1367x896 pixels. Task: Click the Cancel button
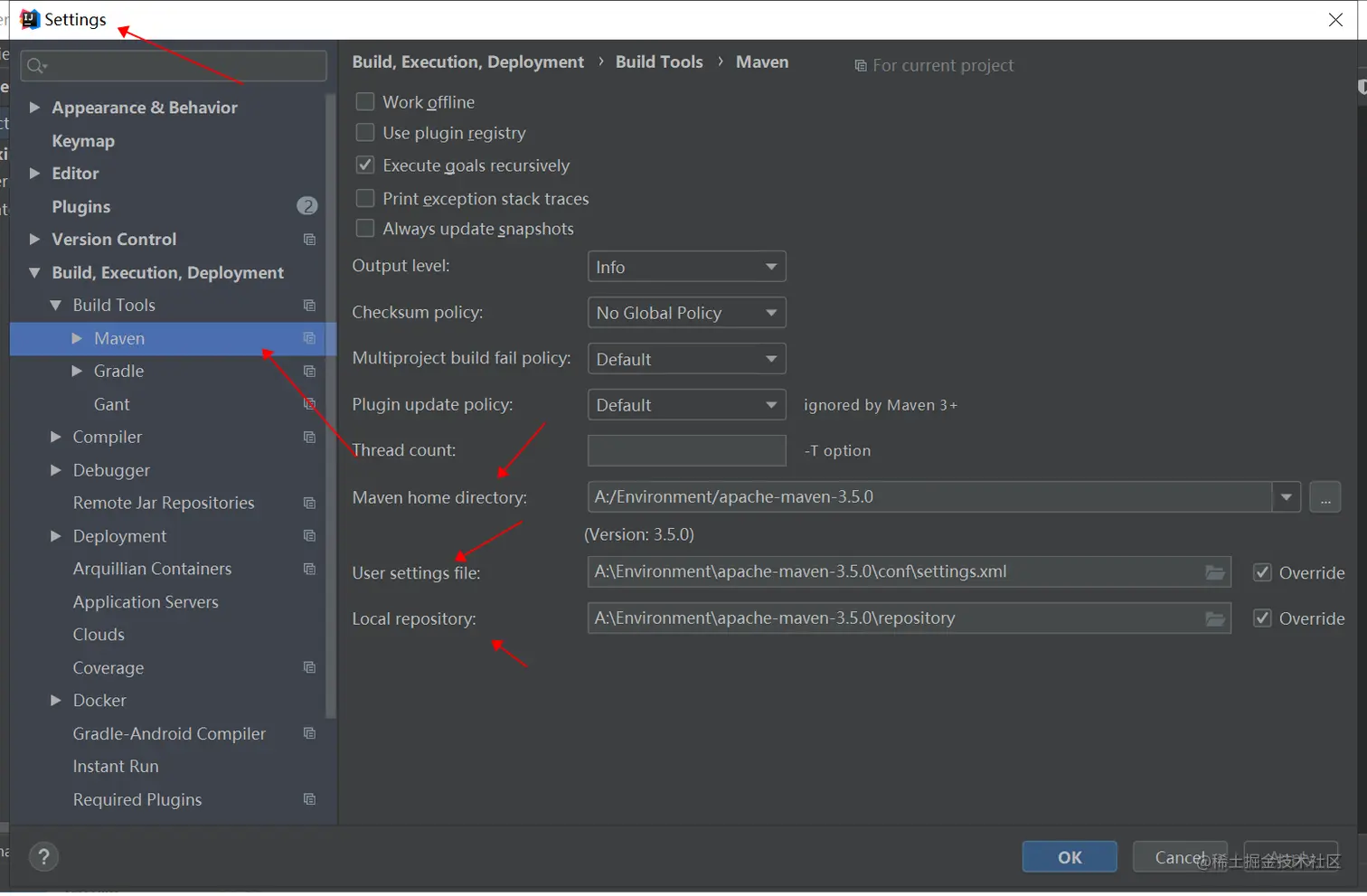click(1180, 857)
